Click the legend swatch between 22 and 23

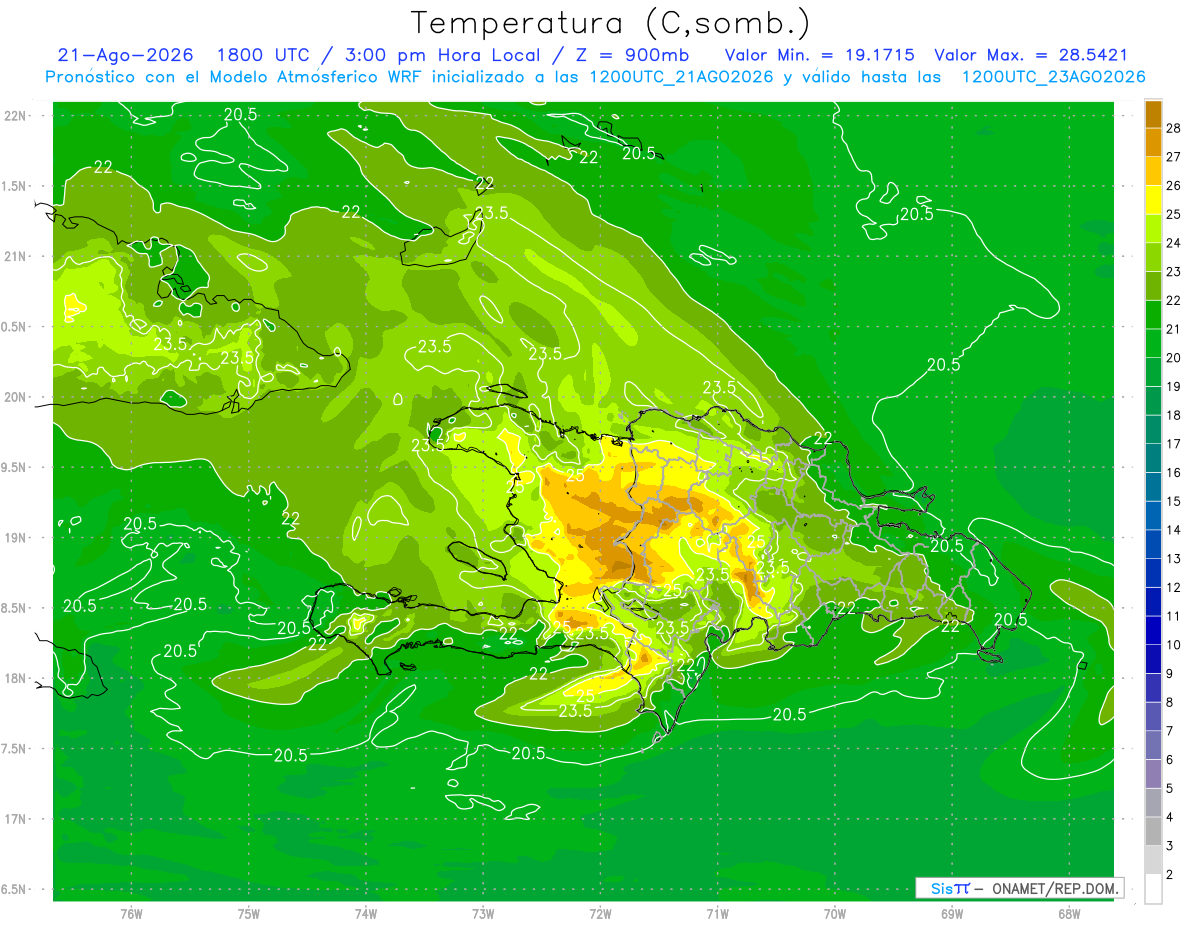click(1153, 285)
